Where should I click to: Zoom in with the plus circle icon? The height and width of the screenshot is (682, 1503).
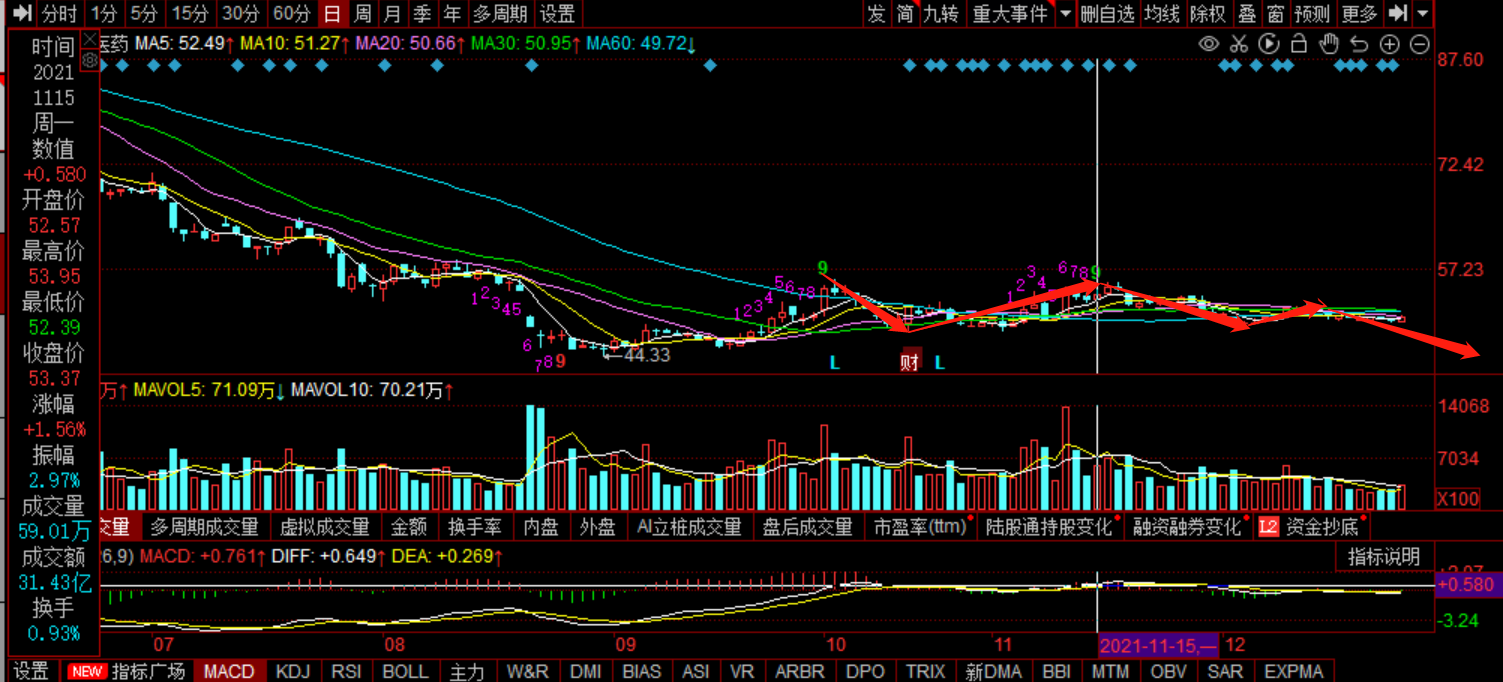point(1390,44)
